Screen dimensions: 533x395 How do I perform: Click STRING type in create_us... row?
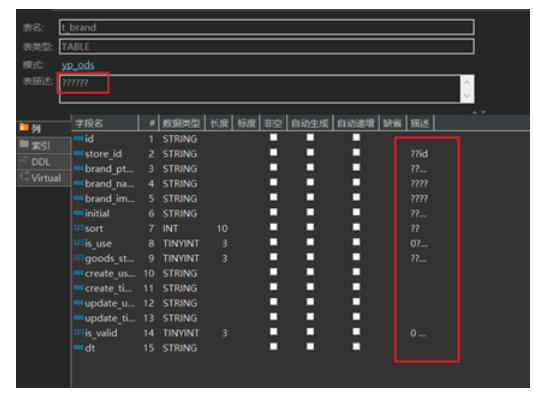click(x=180, y=273)
